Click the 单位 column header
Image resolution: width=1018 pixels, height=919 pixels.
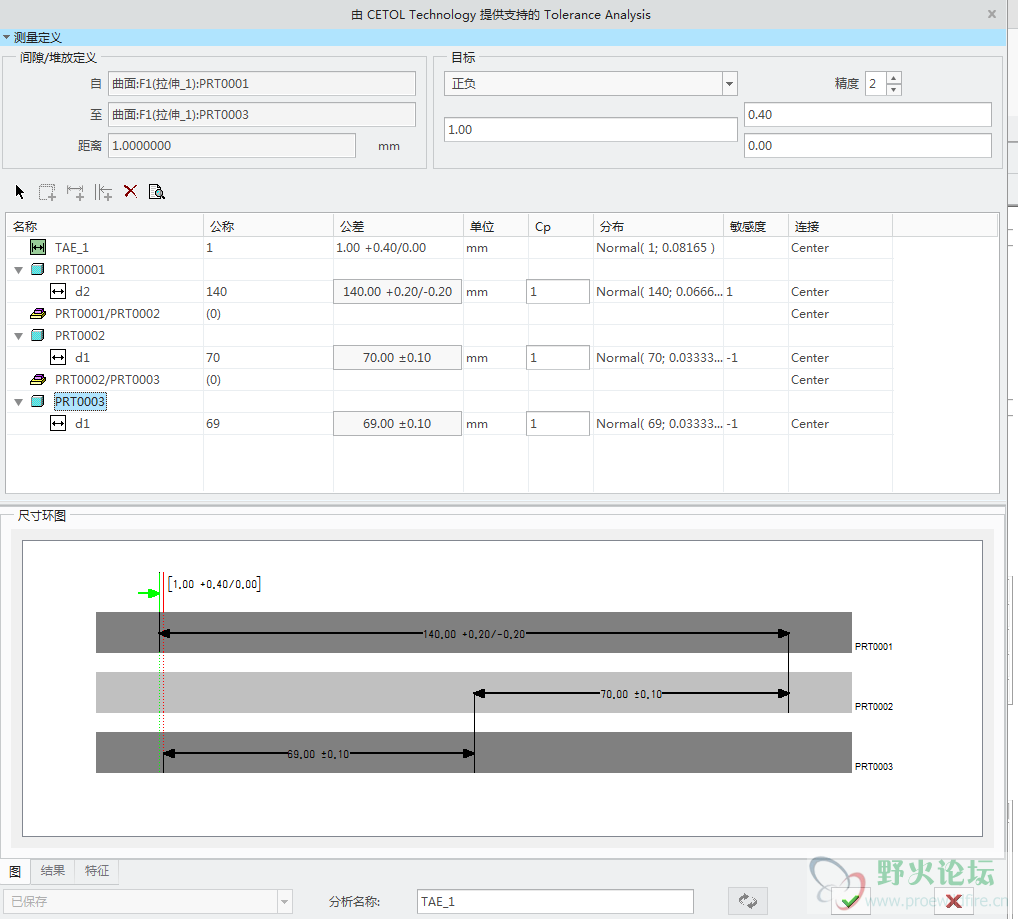click(495, 226)
